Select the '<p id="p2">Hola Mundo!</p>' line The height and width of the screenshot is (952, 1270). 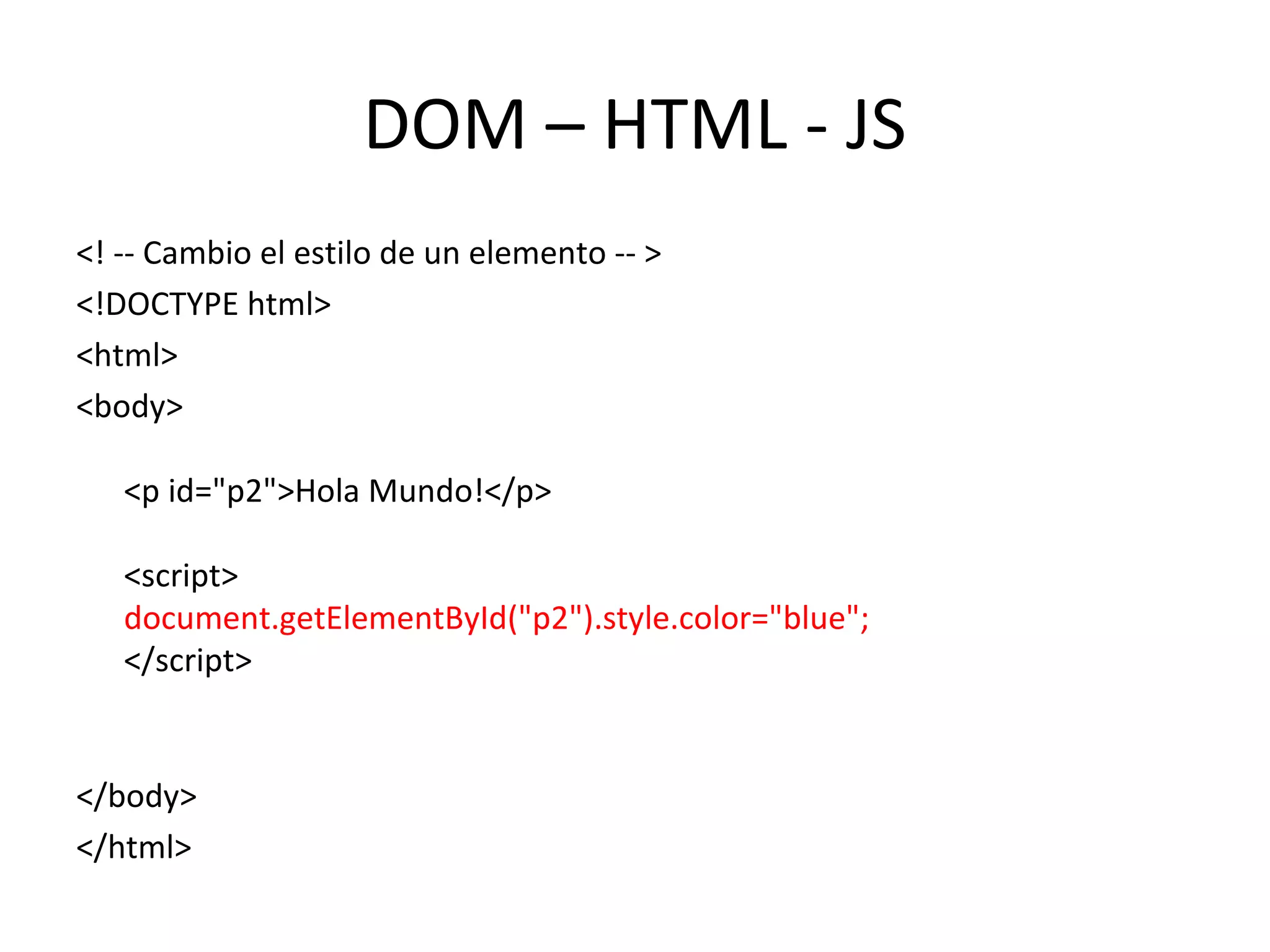(x=337, y=491)
